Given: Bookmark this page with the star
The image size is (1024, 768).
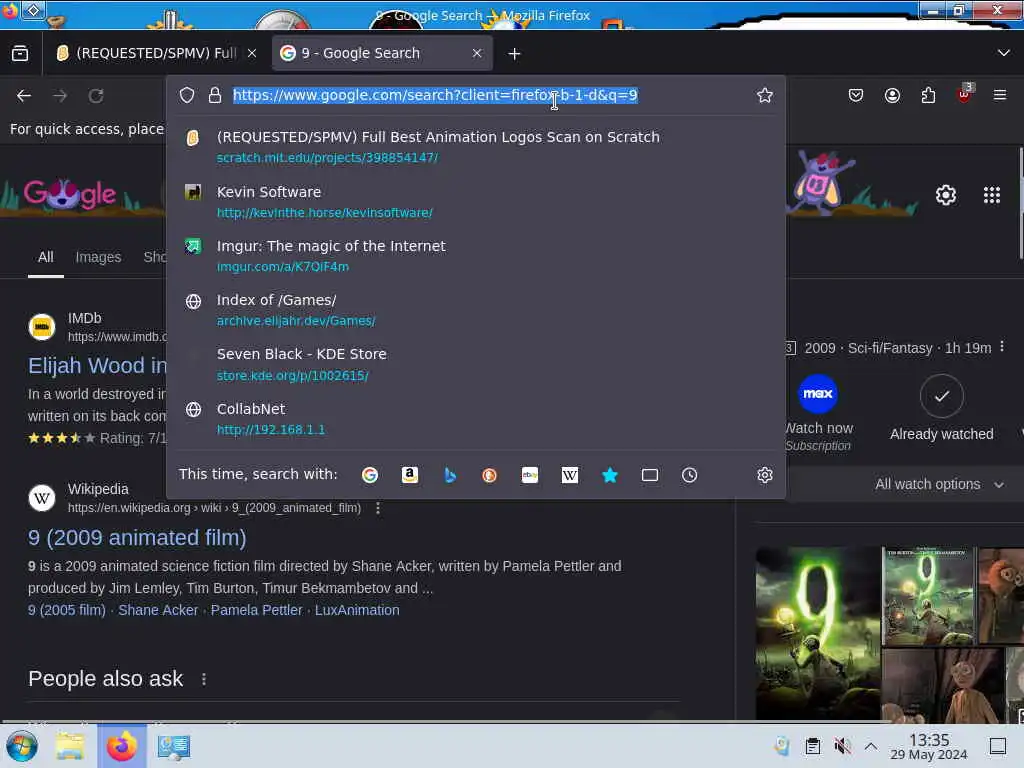Looking at the screenshot, I should (x=765, y=95).
